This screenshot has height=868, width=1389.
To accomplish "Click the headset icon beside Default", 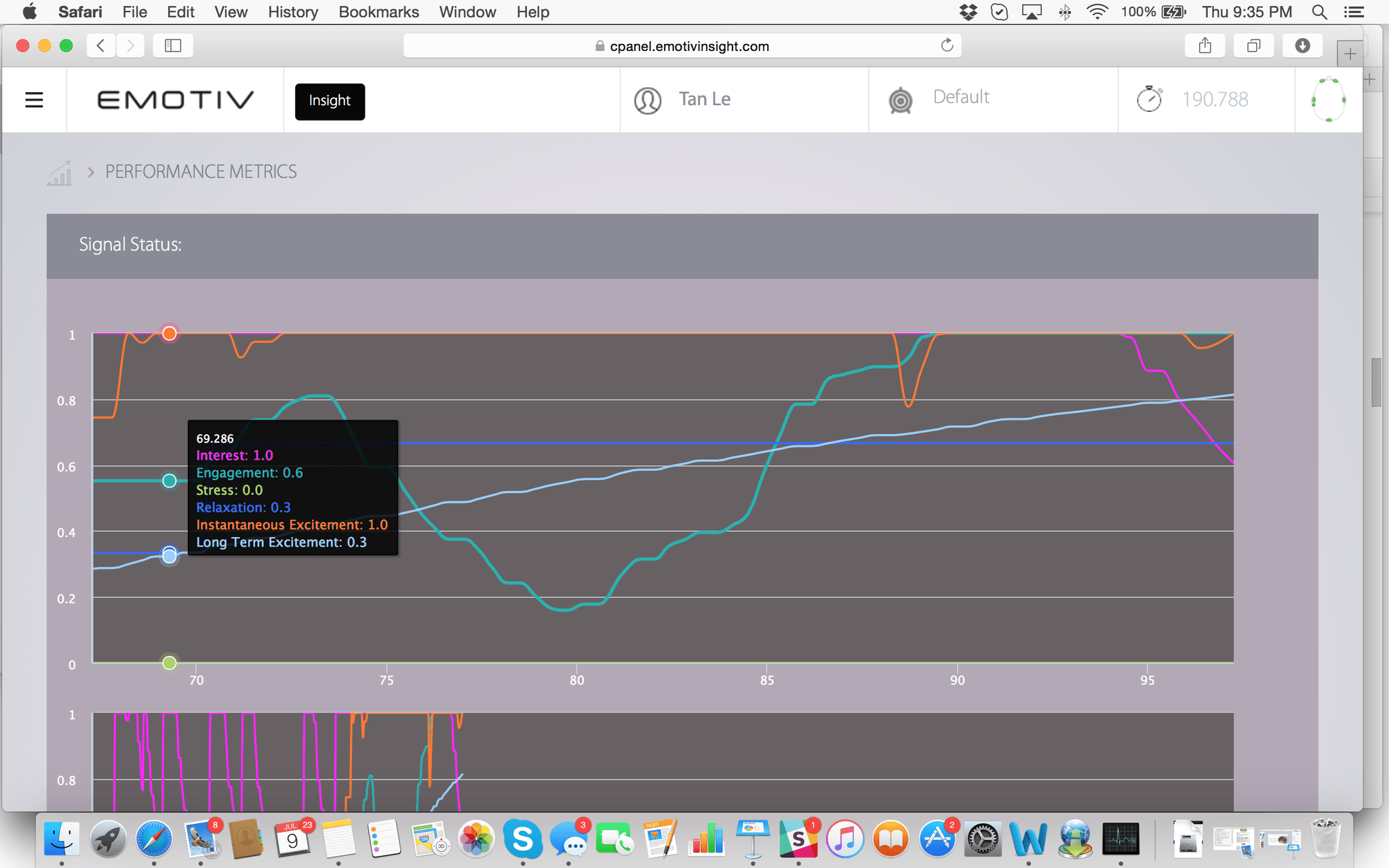I will 900,100.
